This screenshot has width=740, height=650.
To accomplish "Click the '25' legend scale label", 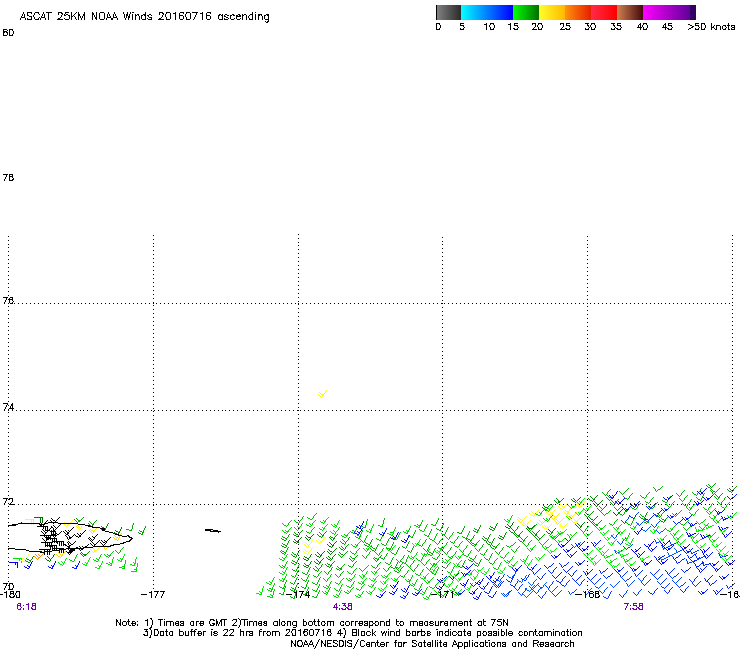I will 565,27.
